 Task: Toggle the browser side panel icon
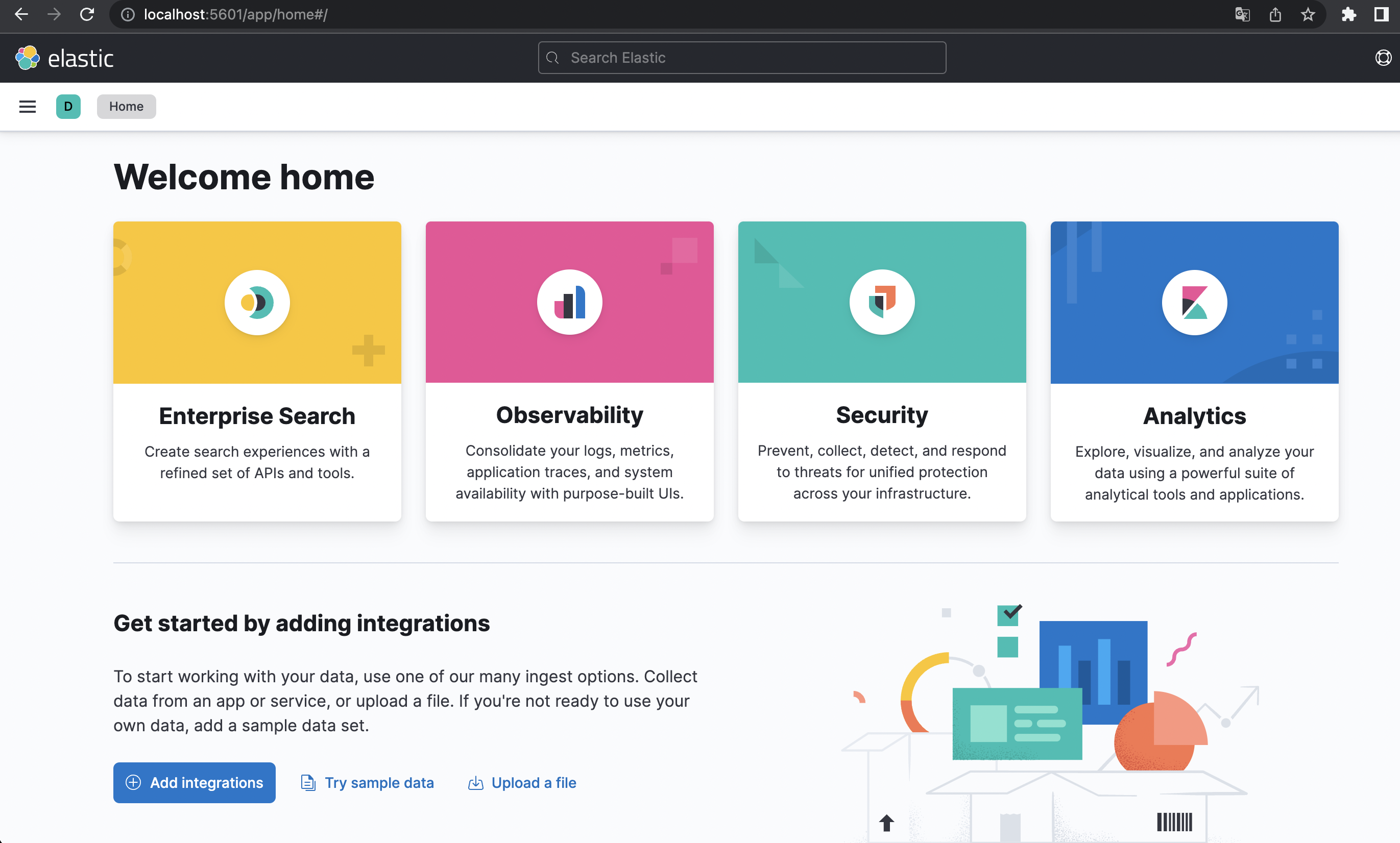tap(1381, 15)
